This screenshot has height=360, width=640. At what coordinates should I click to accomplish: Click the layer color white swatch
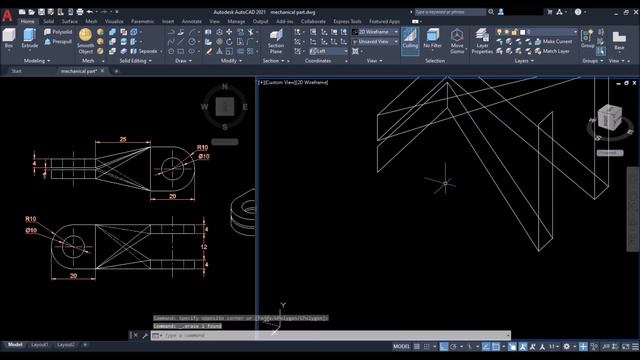(522, 32)
